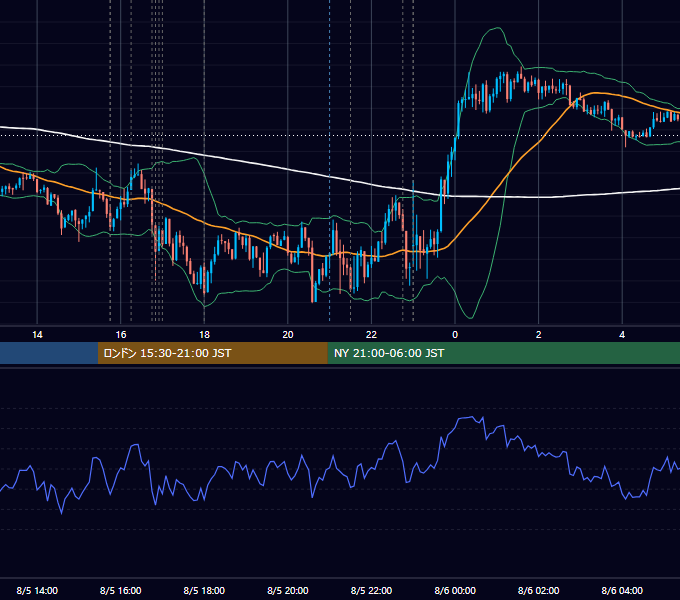
Task: Click the hour label 22 on upper axis
Action: [x=371, y=335]
